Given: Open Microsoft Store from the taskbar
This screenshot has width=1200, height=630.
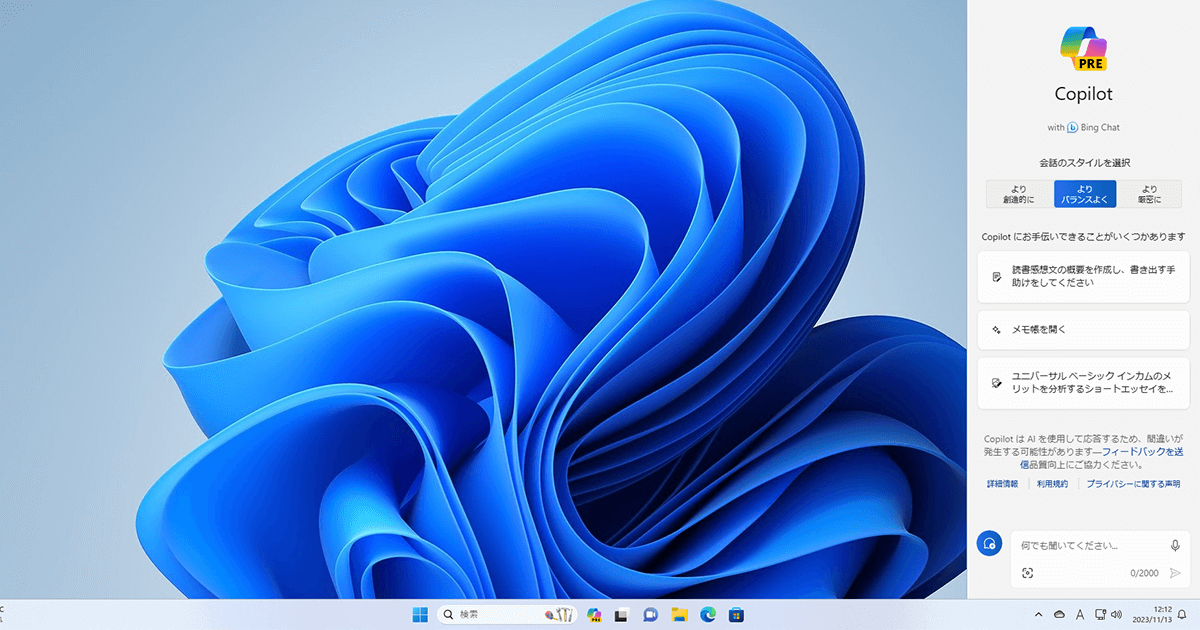Looking at the screenshot, I should 736,614.
